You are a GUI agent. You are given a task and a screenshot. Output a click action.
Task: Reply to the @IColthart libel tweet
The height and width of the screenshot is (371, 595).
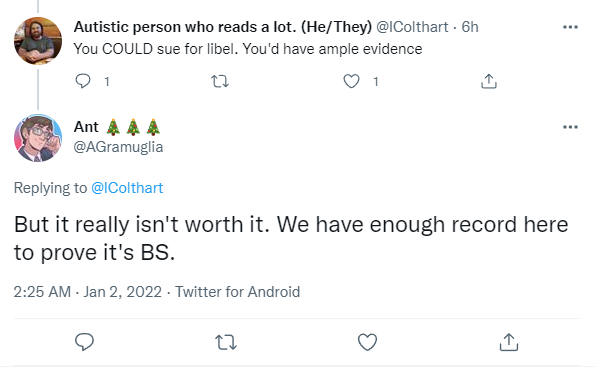[83, 81]
